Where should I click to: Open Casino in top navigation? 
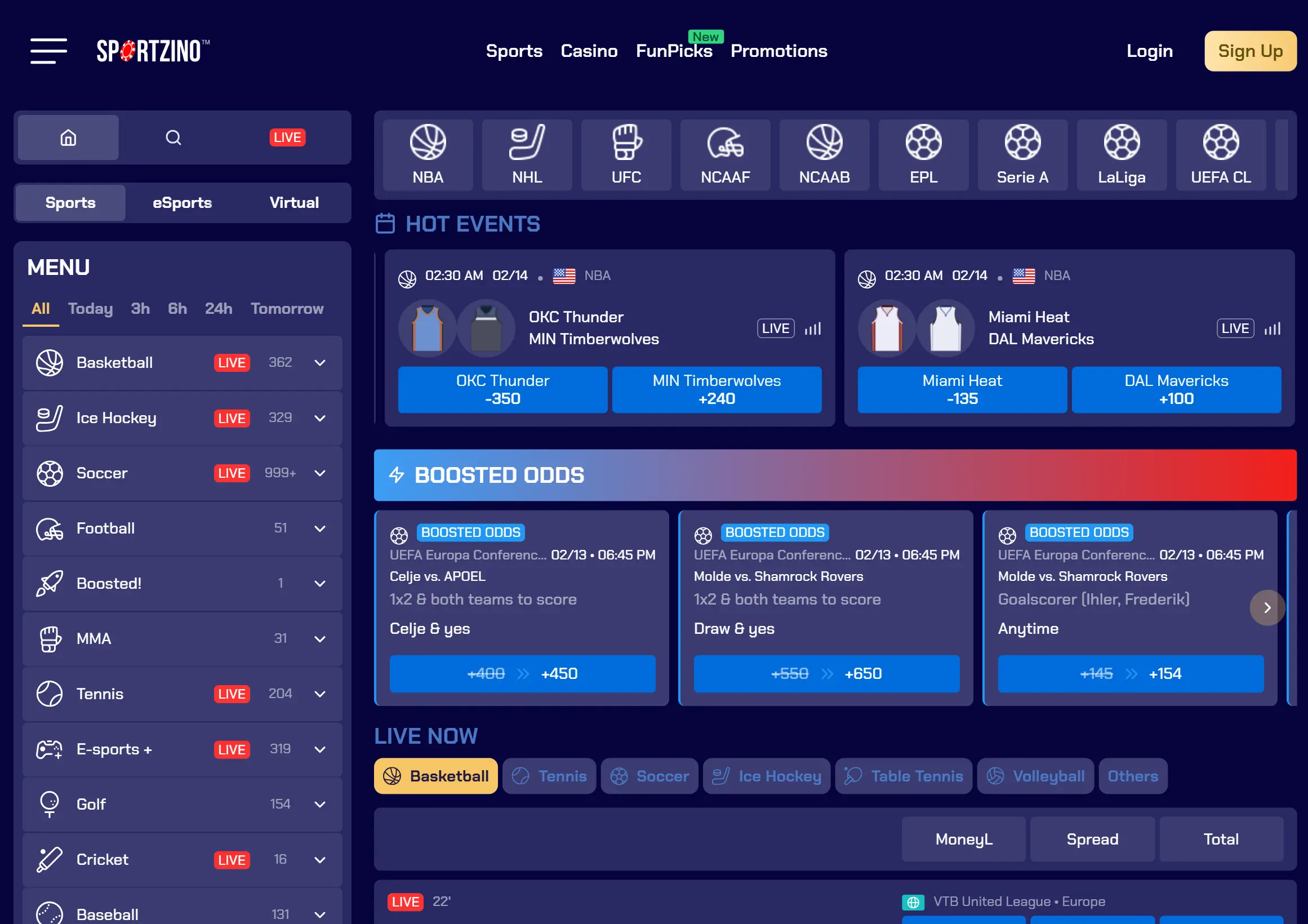[x=589, y=51]
